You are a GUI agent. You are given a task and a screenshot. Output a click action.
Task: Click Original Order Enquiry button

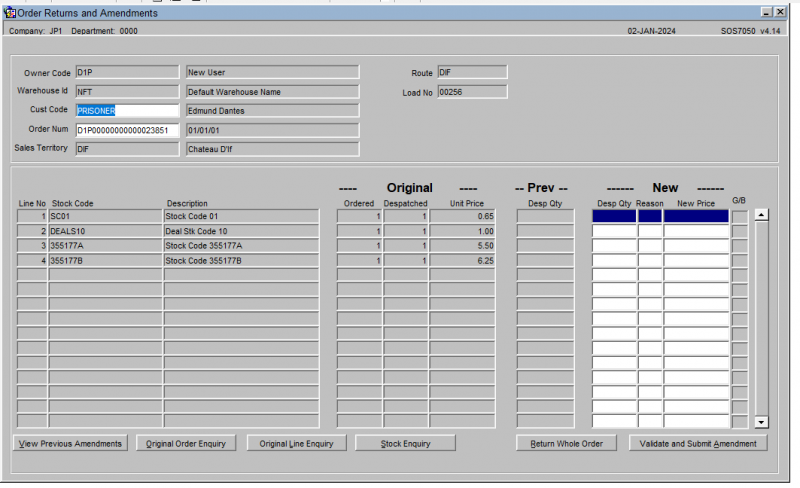pyautogui.click(x=186, y=444)
